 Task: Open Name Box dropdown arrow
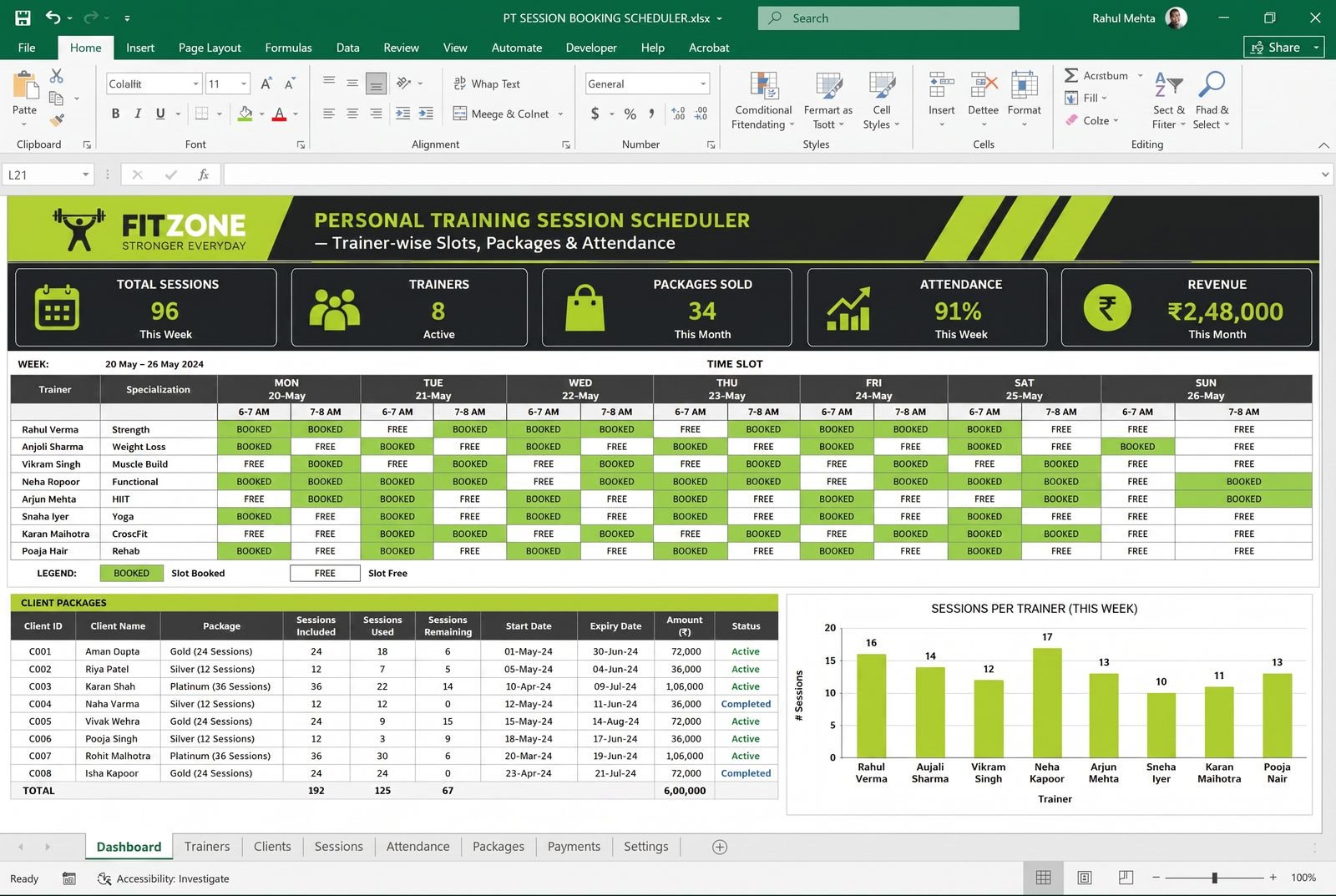click(85, 175)
